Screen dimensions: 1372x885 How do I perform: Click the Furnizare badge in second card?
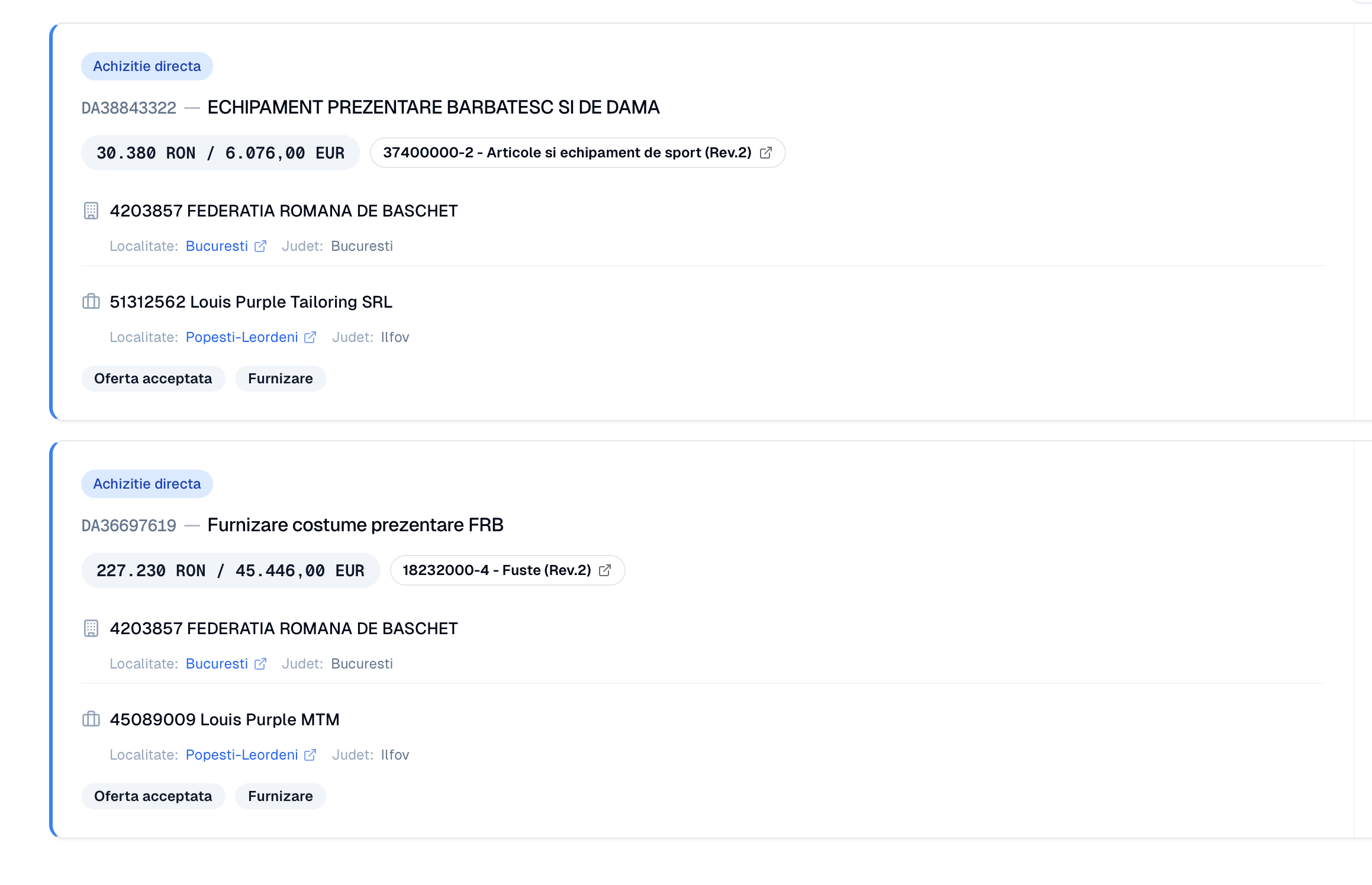(280, 796)
